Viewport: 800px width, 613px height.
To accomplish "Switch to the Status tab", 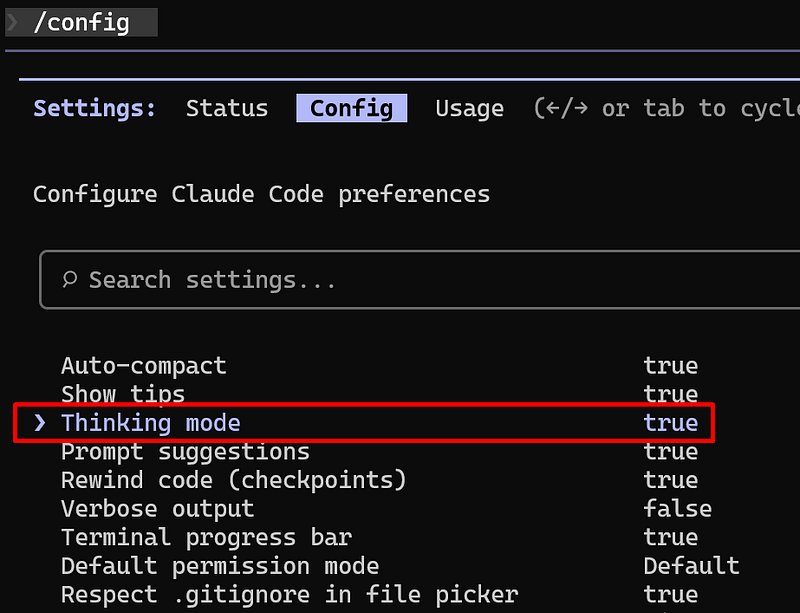I will coord(227,108).
